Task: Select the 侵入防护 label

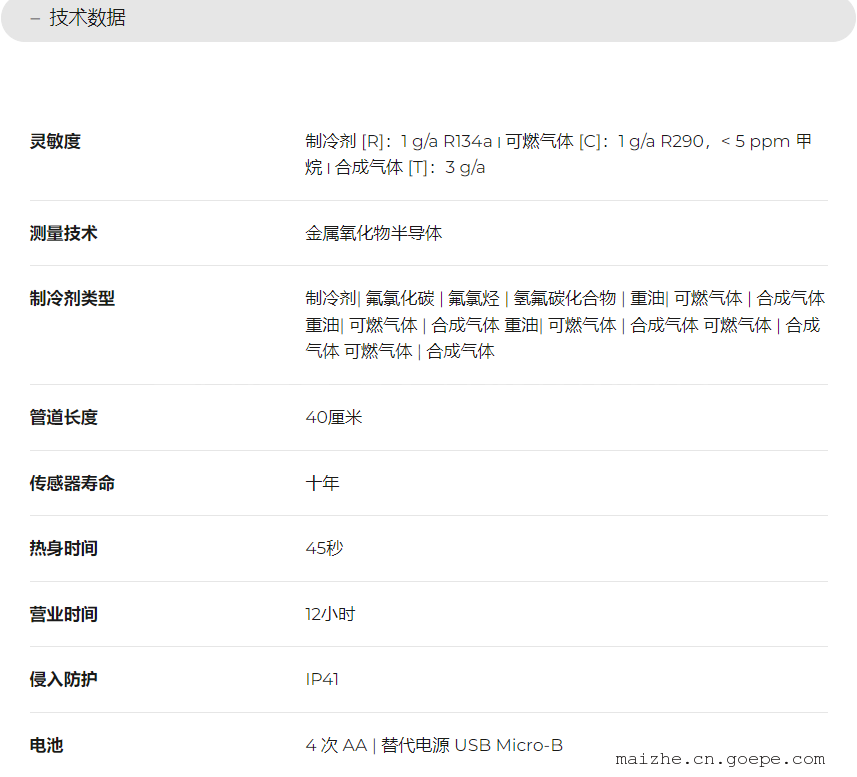Action: click(x=63, y=680)
